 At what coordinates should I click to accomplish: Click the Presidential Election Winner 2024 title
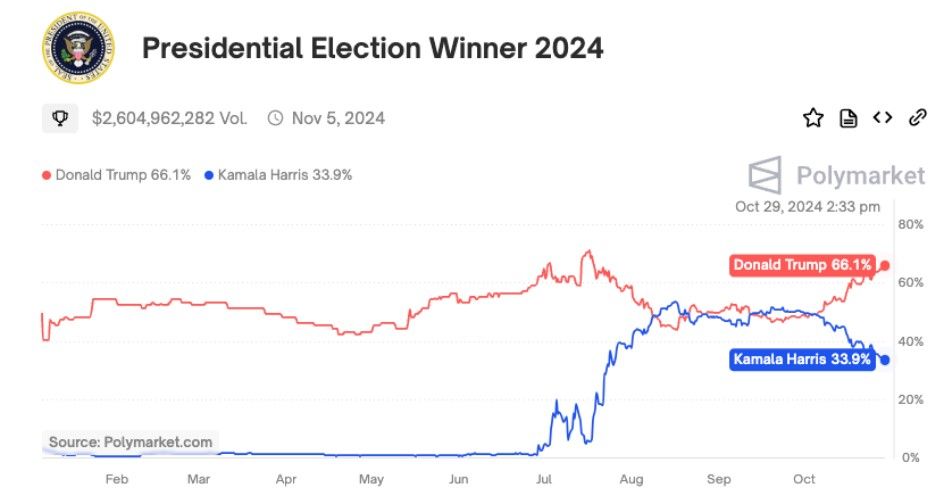[372, 47]
